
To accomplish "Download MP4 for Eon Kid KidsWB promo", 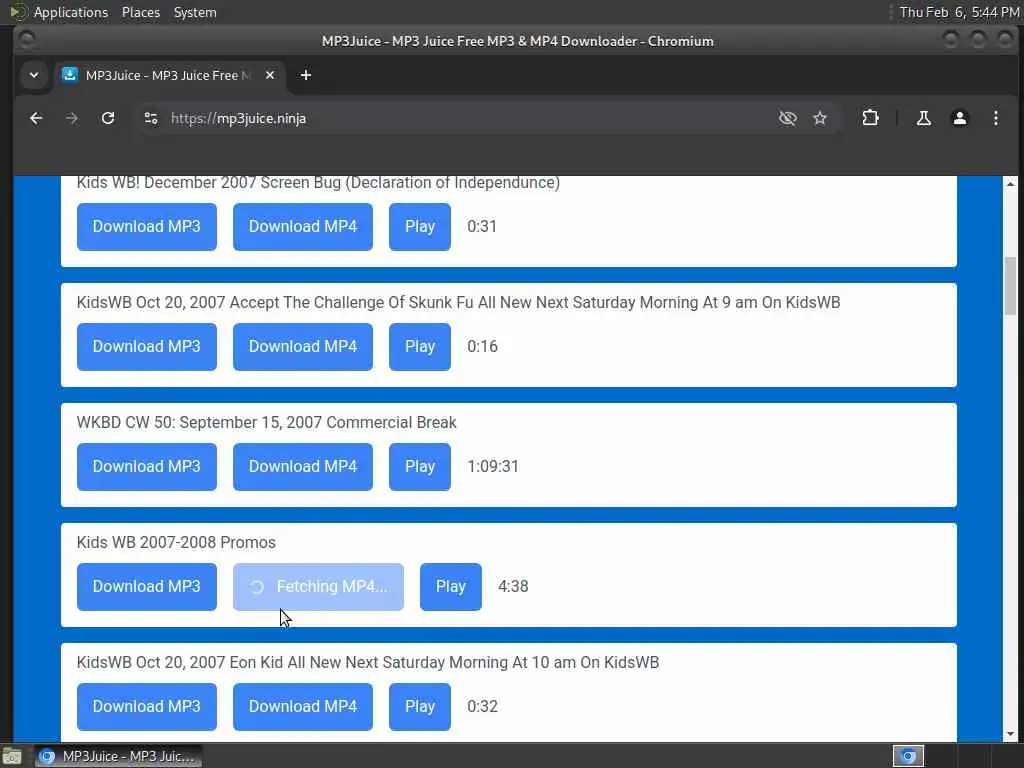I will (302, 707).
